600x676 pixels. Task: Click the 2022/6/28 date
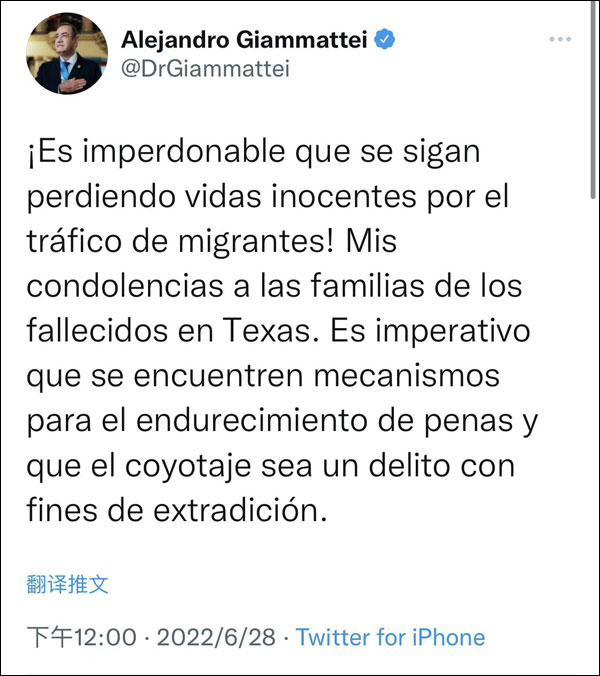coord(216,637)
